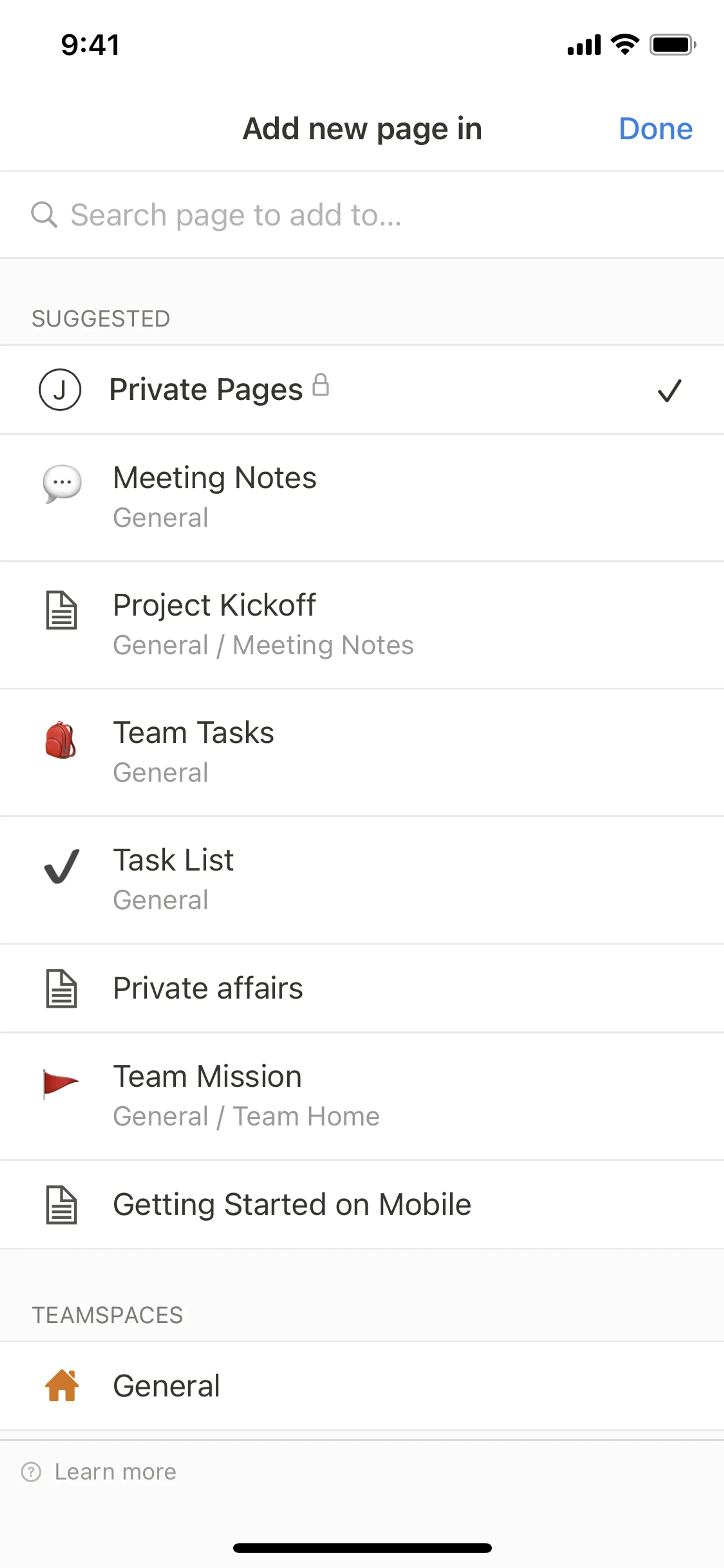This screenshot has height=1568, width=724.
Task: Tap the question mark help icon
Action: tap(31, 1472)
